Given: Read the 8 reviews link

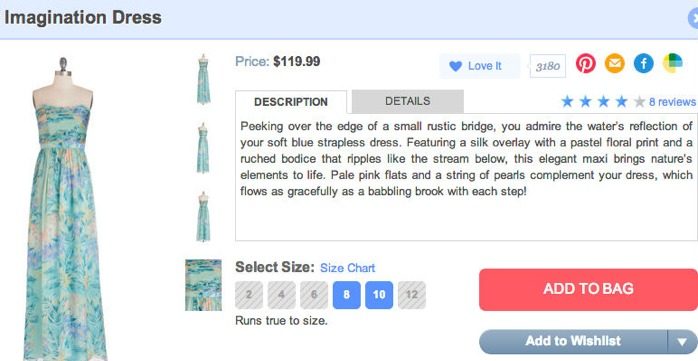Looking at the screenshot, I should pos(672,102).
